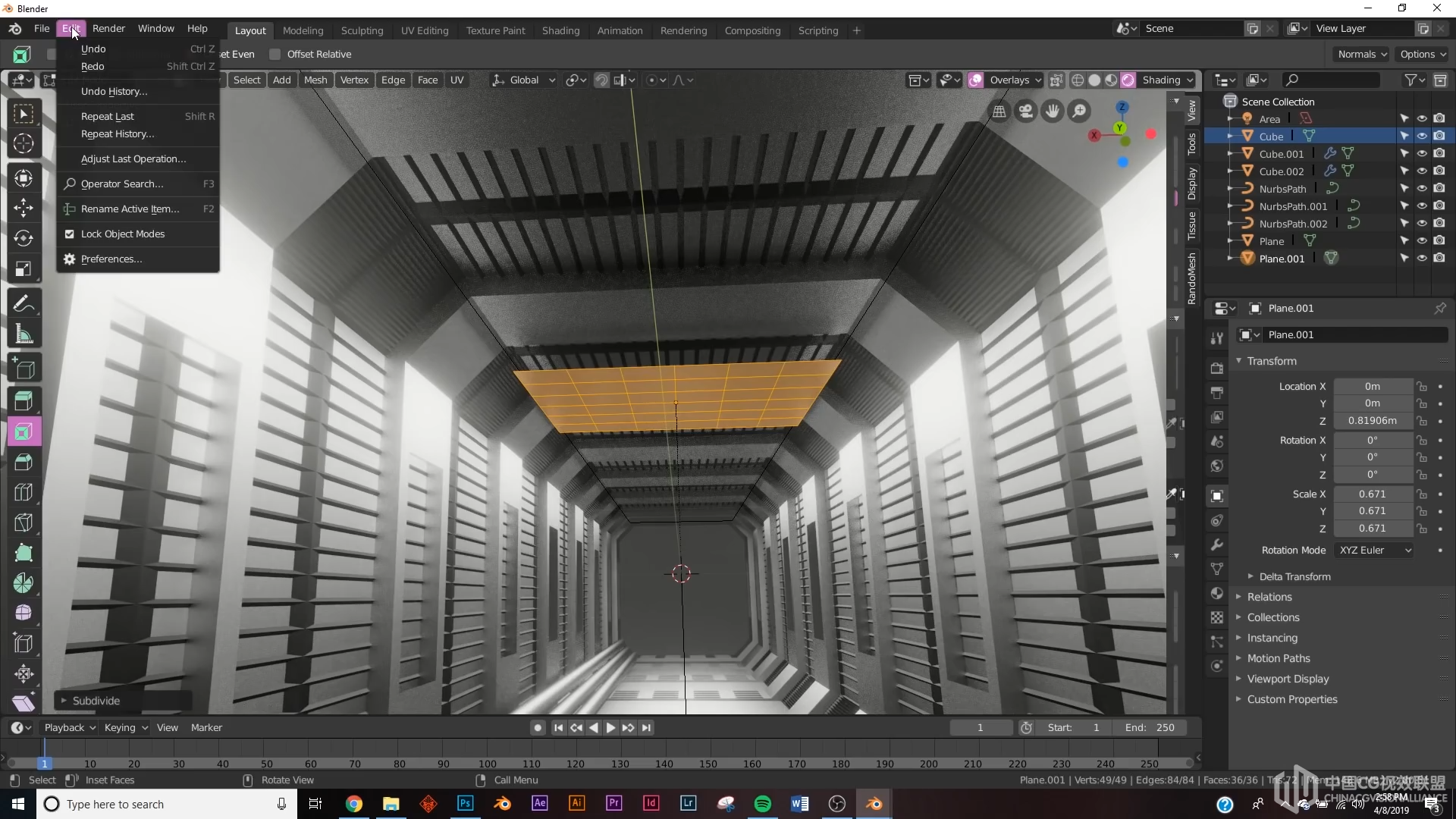Viewport: 1456px width, 819px height.
Task: Toggle render visibility for Area light
Action: 1439,118
